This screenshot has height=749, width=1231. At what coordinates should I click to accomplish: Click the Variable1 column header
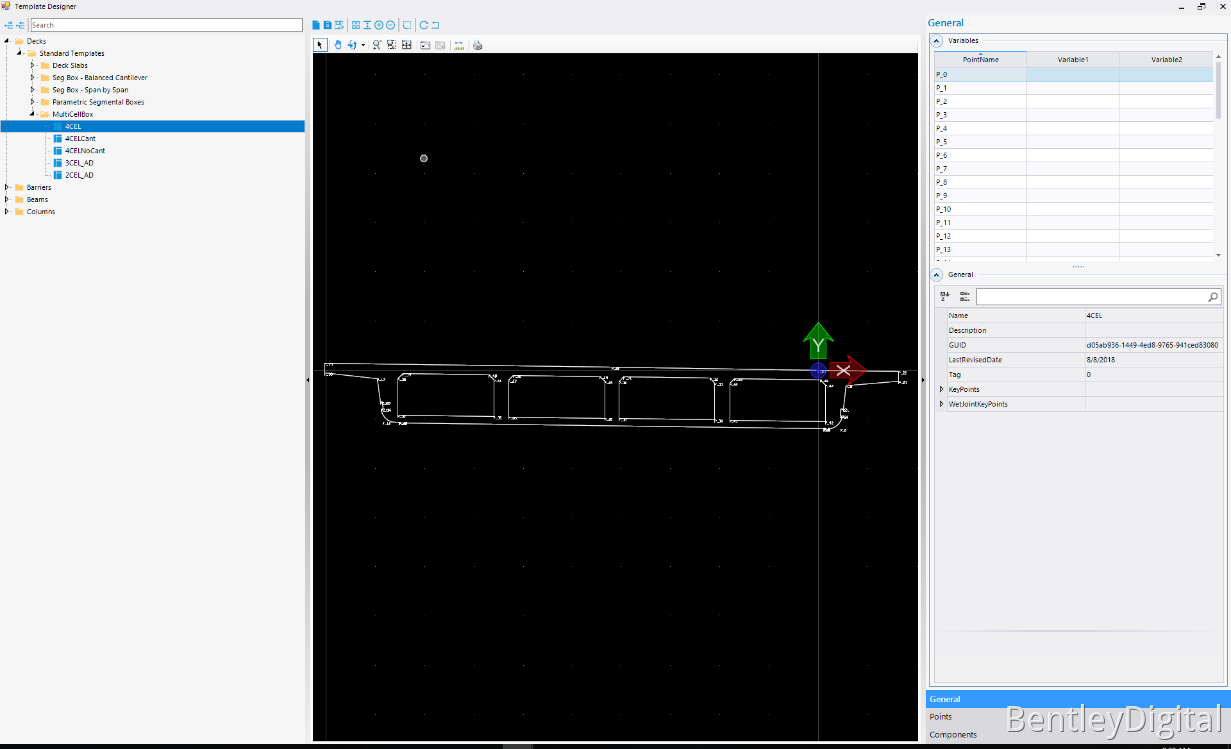coord(1073,59)
